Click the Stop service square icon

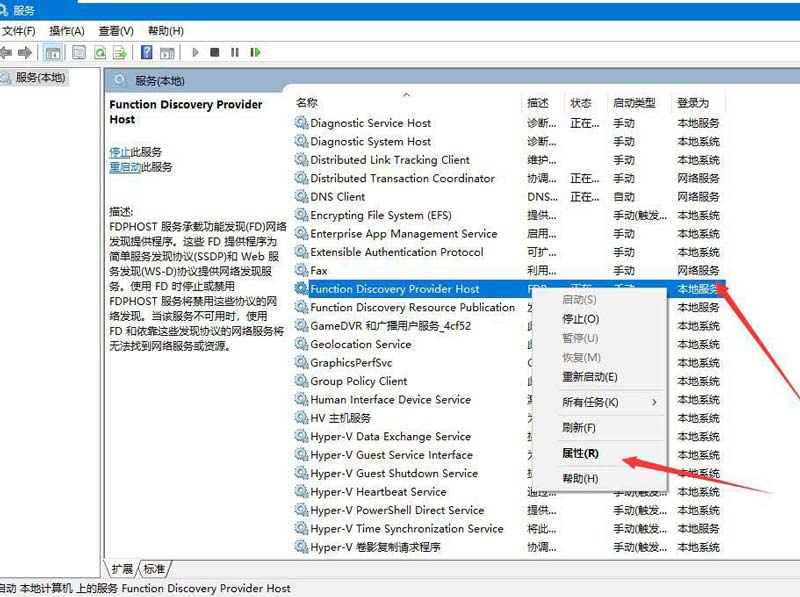[x=216, y=52]
